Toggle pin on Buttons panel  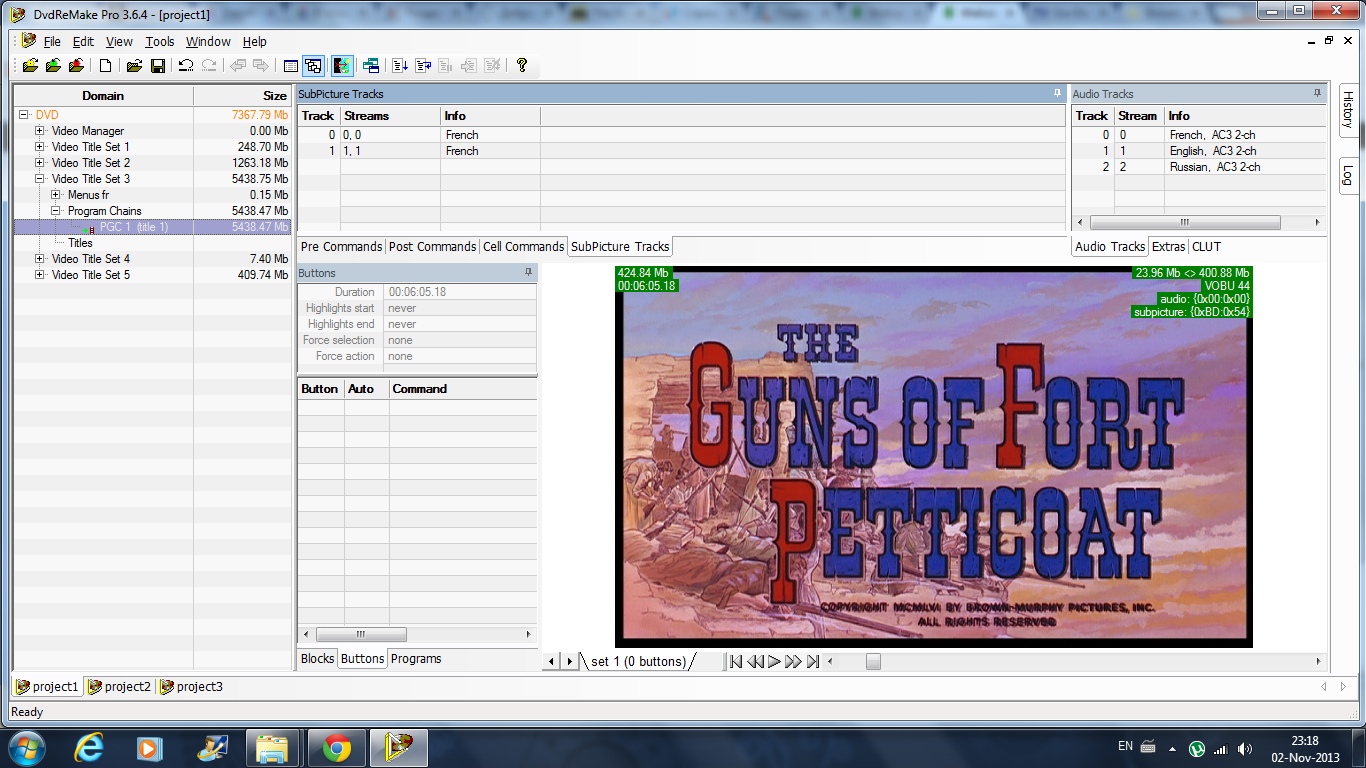(529, 272)
